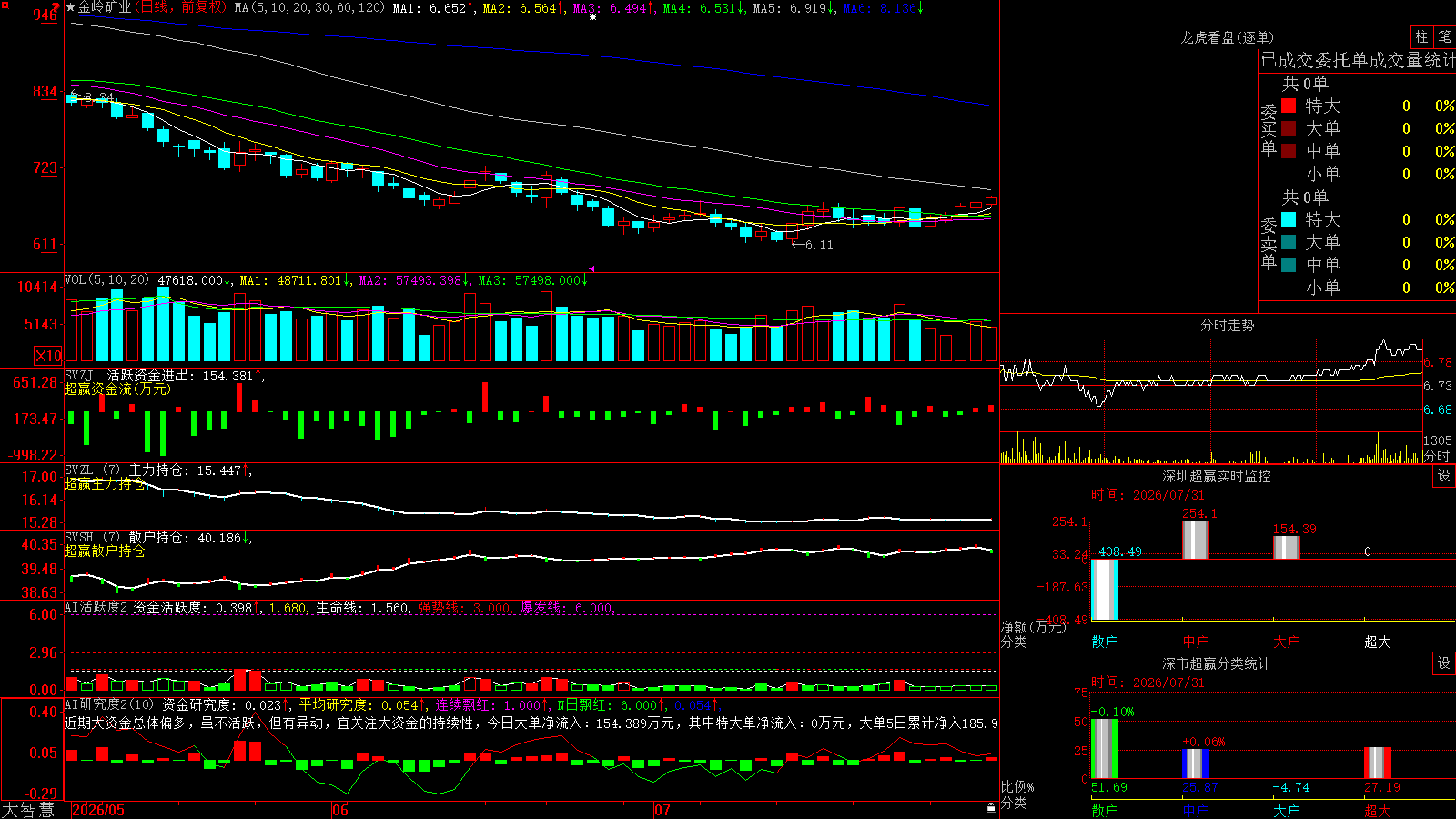Click the AI研究度2(10) indicator label
The height and width of the screenshot is (819, 1456).
coord(109,704)
